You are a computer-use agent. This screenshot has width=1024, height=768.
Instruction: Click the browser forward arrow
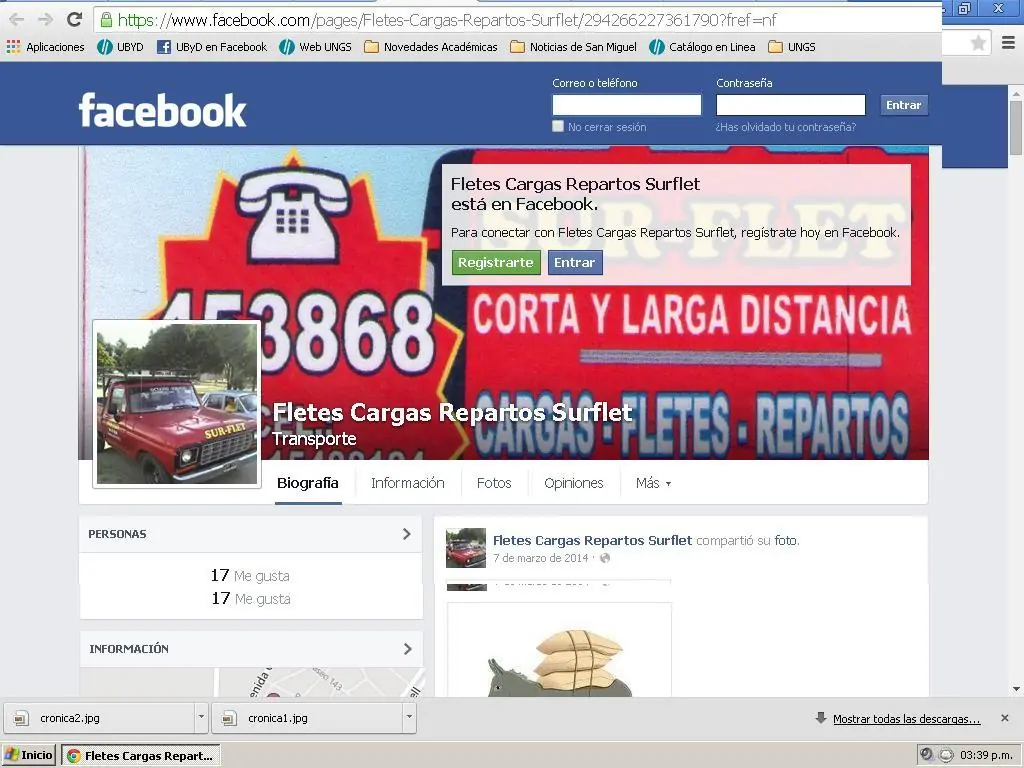tap(45, 20)
